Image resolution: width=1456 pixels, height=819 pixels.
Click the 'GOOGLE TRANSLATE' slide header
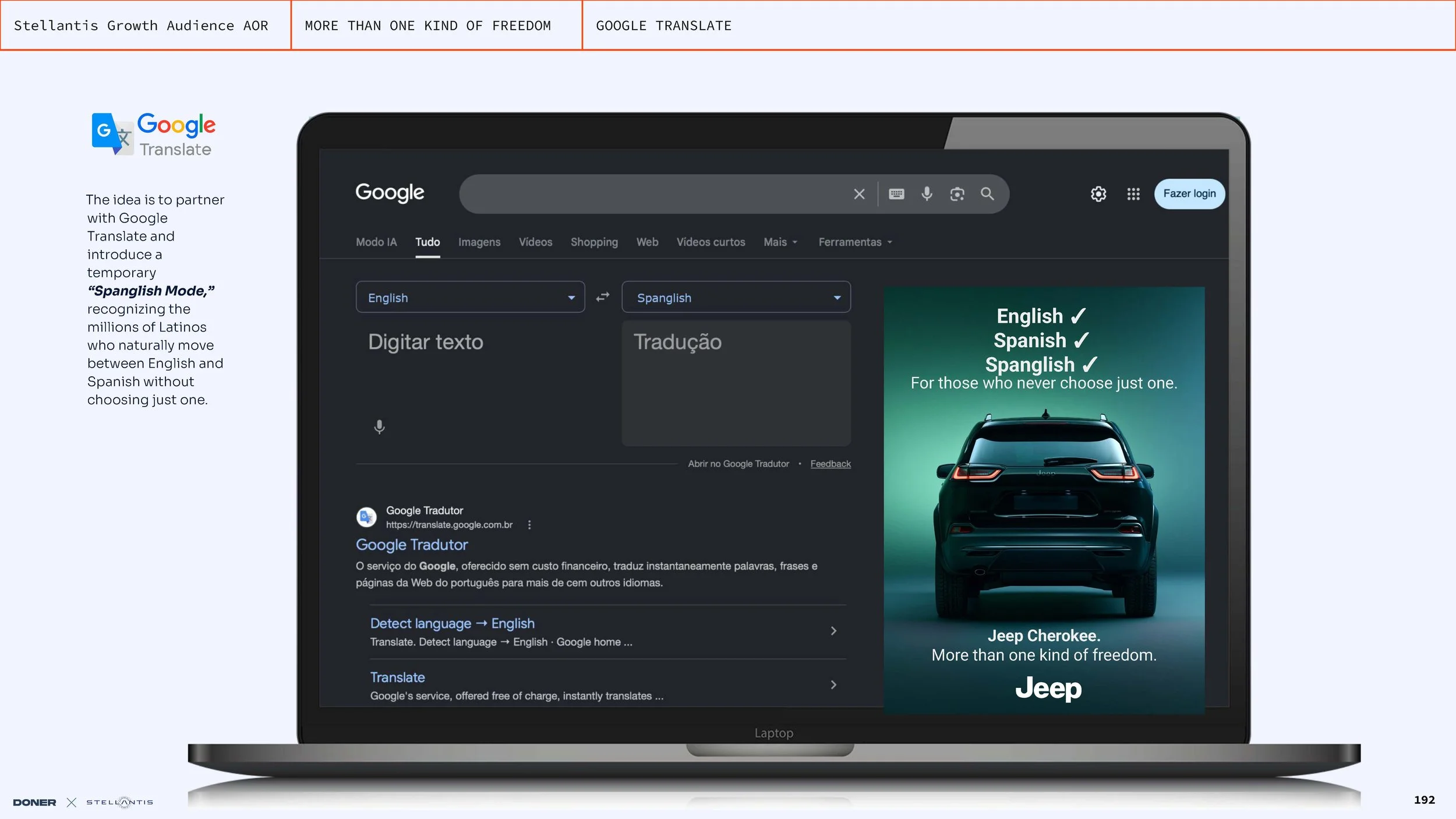(663, 26)
